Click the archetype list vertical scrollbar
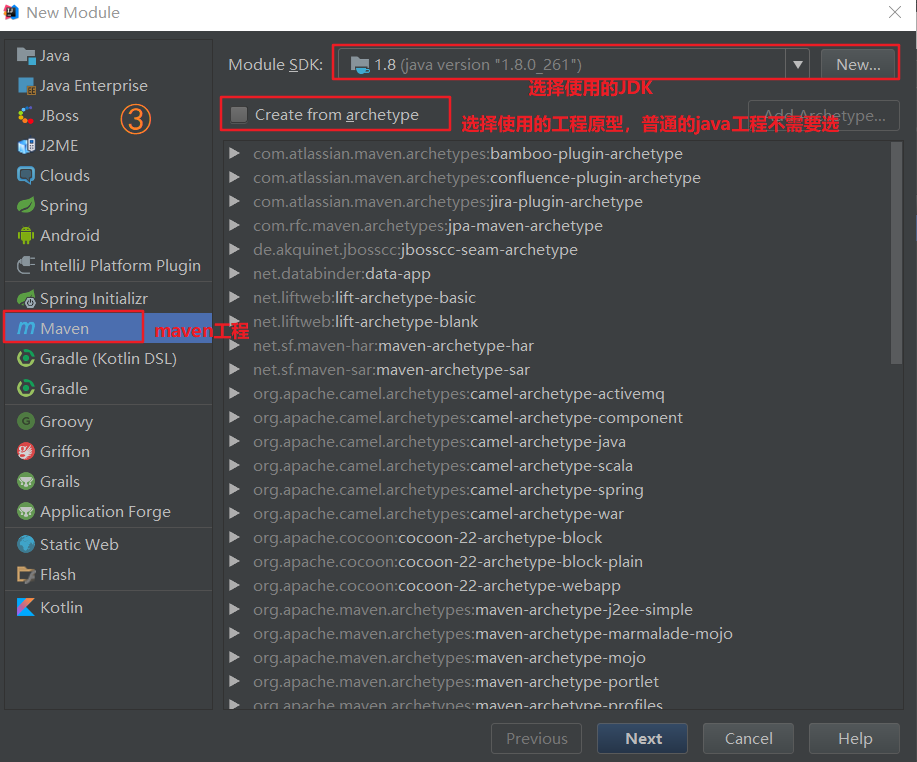The width and height of the screenshot is (917, 762). point(896,253)
